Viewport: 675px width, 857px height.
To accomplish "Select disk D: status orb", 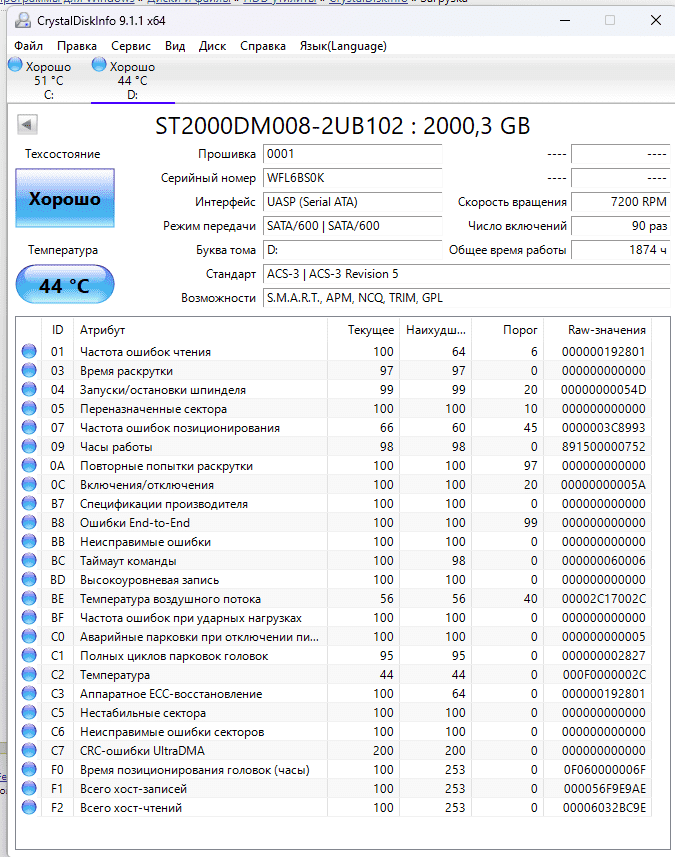I will click(x=99, y=66).
